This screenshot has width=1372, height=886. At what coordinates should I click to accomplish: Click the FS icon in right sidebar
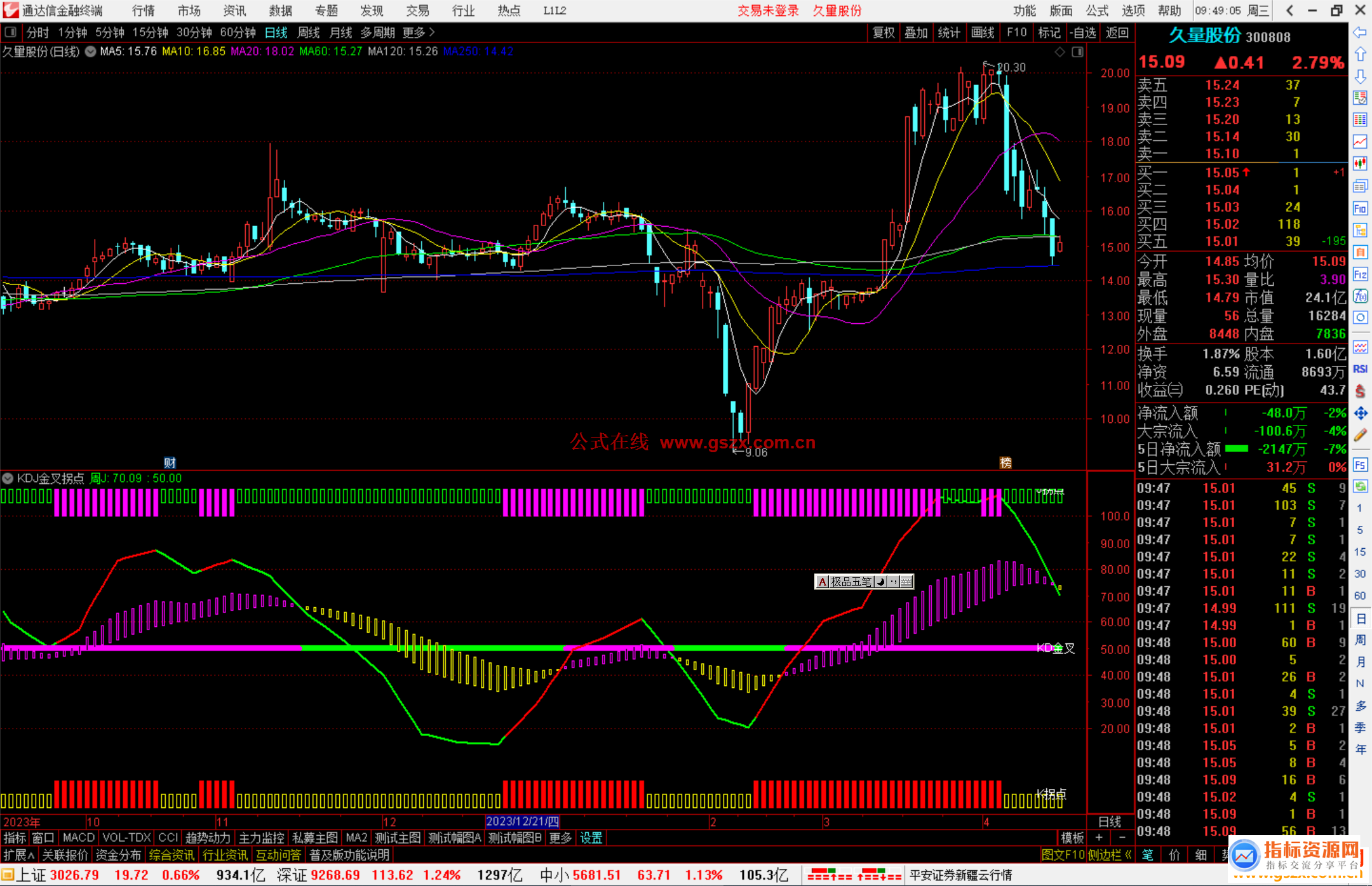[x=1360, y=465]
